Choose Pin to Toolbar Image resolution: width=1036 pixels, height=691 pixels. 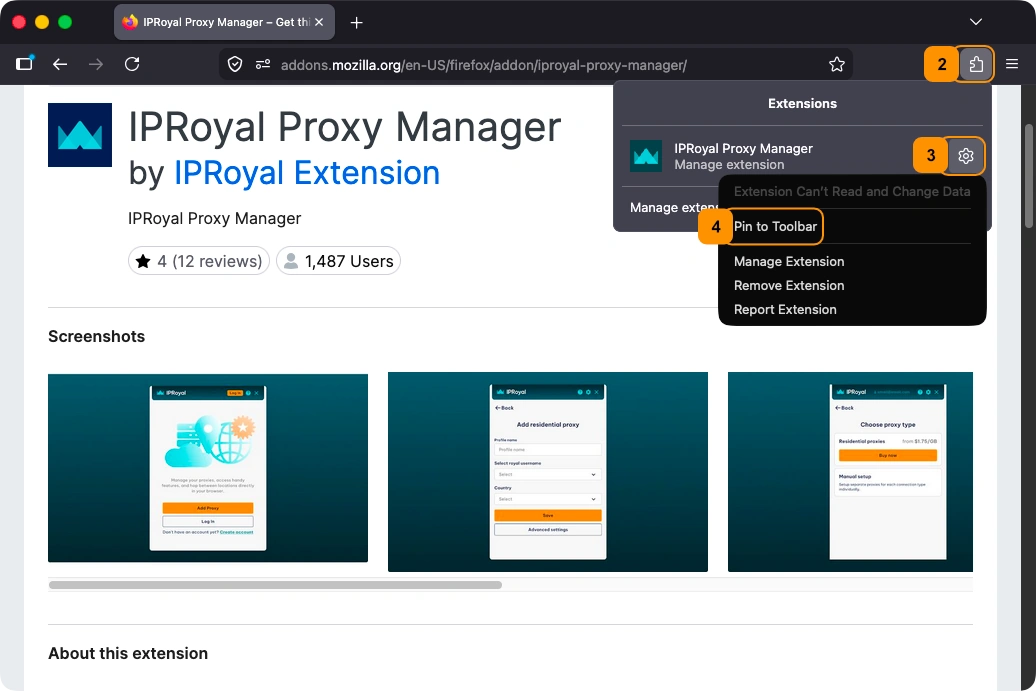(x=775, y=227)
